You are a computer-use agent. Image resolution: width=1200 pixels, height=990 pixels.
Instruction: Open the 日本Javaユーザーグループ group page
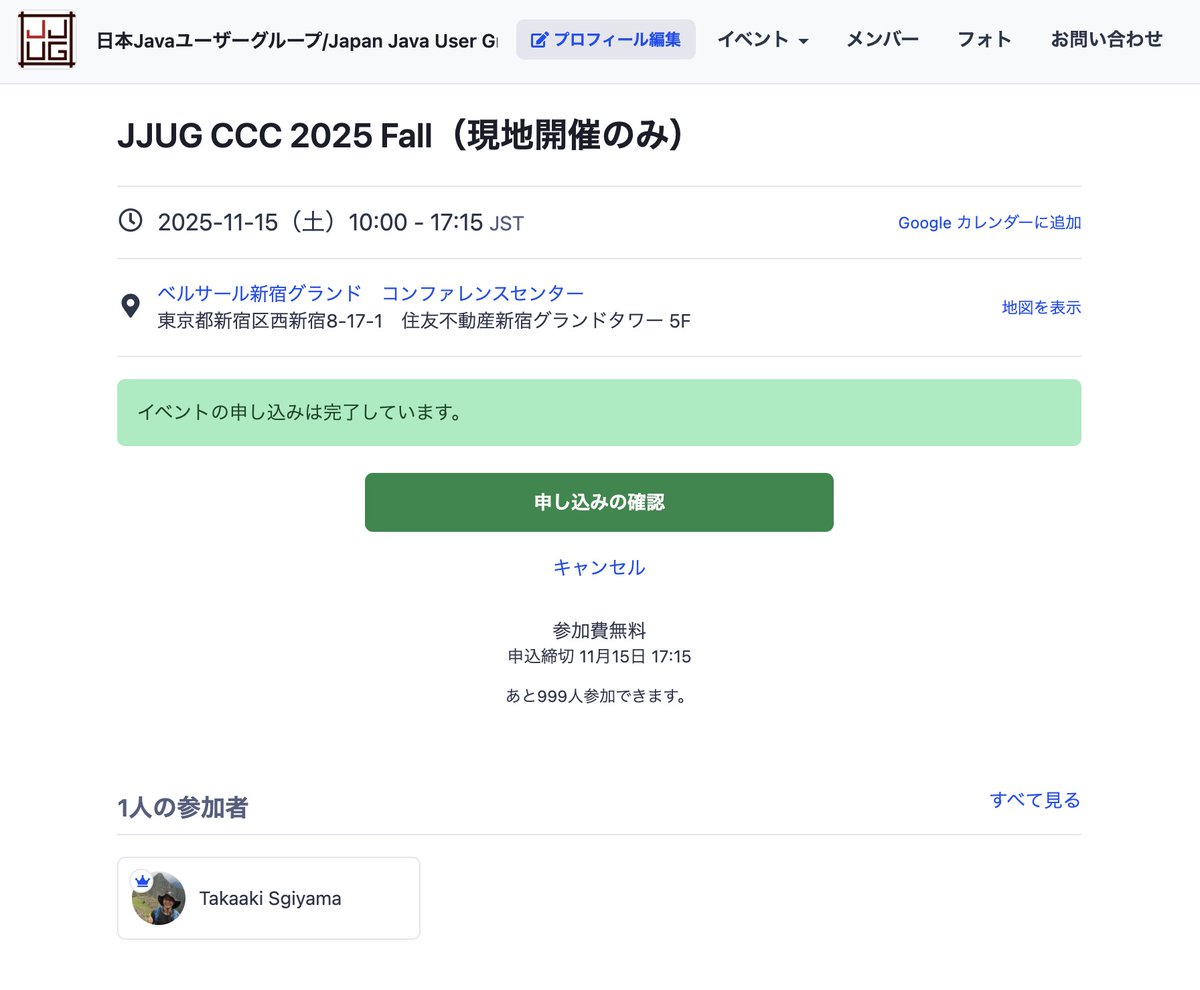290,40
